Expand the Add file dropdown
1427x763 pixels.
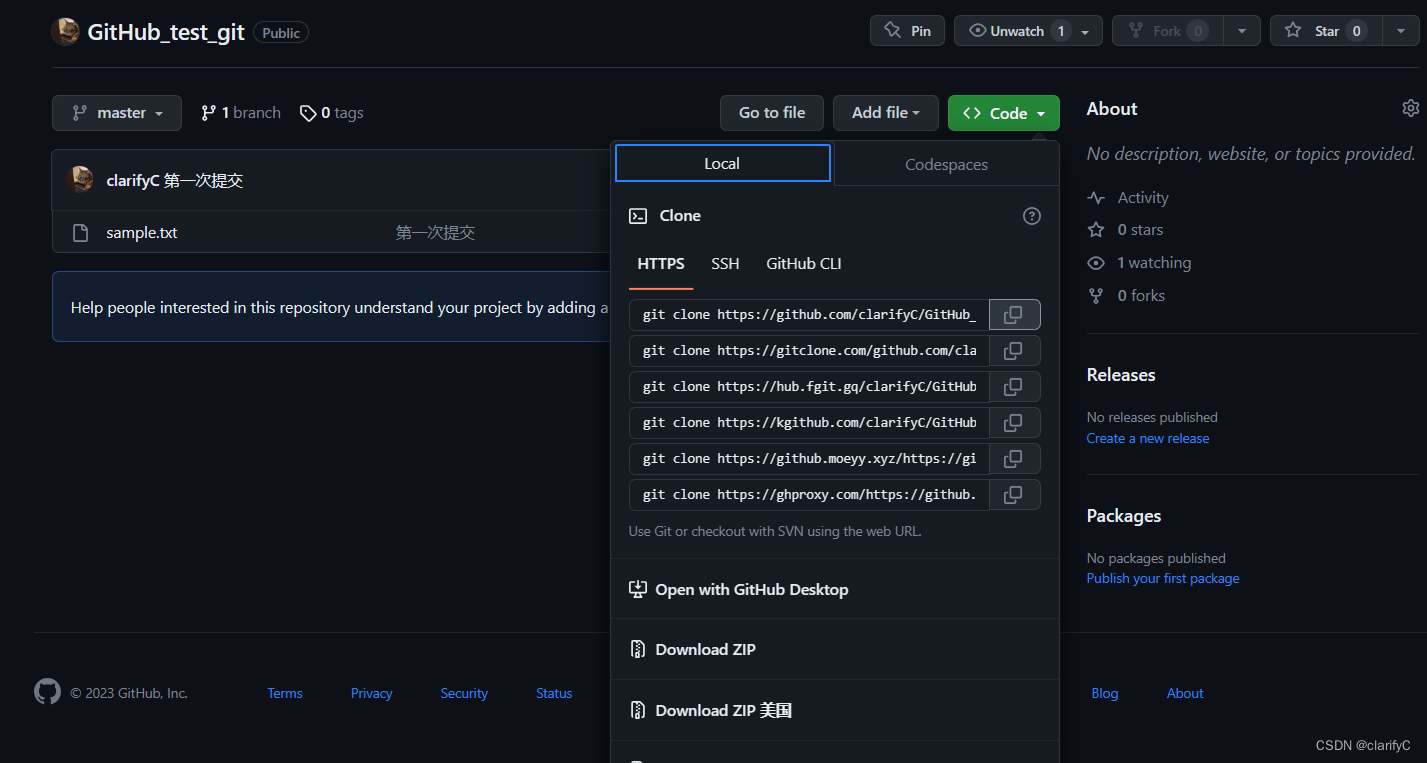(885, 113)
